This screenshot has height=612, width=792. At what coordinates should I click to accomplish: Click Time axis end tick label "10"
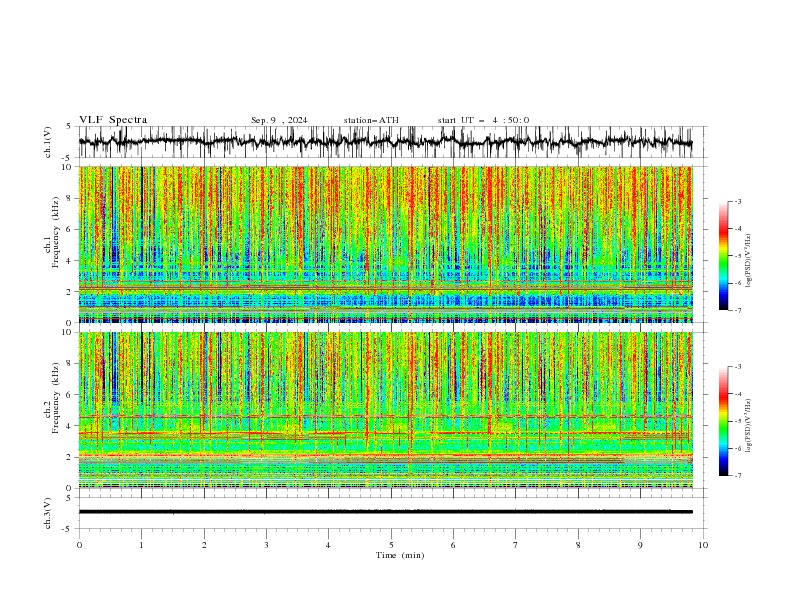coord(703,545)
